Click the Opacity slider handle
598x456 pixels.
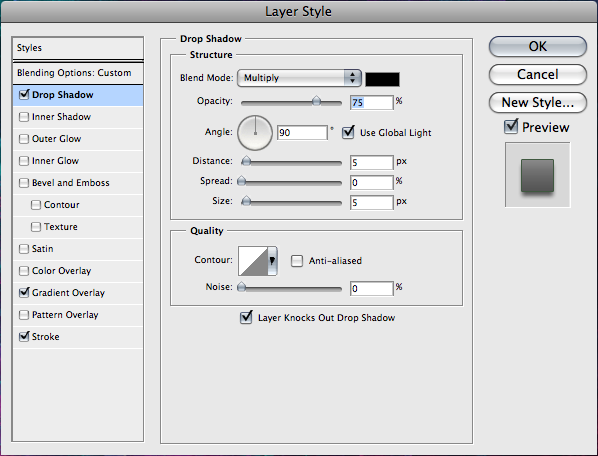[316, 101]
